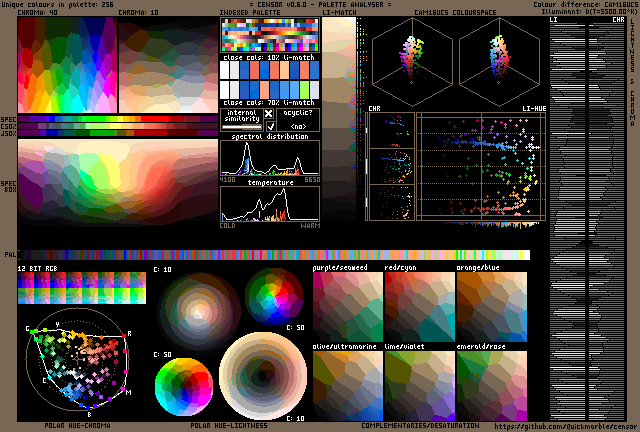
Task: Click the spectral distribution graph
Action: pos(270,158)
